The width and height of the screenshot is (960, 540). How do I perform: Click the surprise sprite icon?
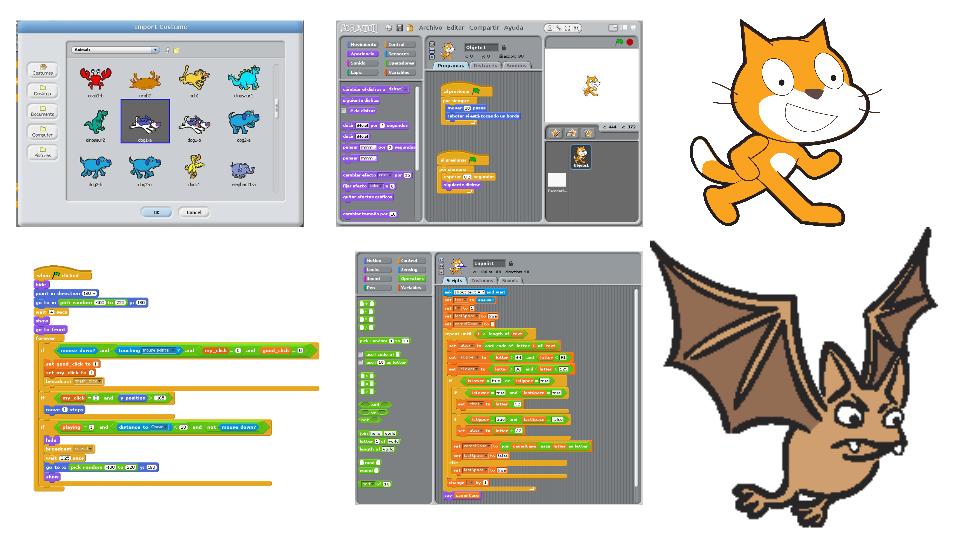click(588, 133)
